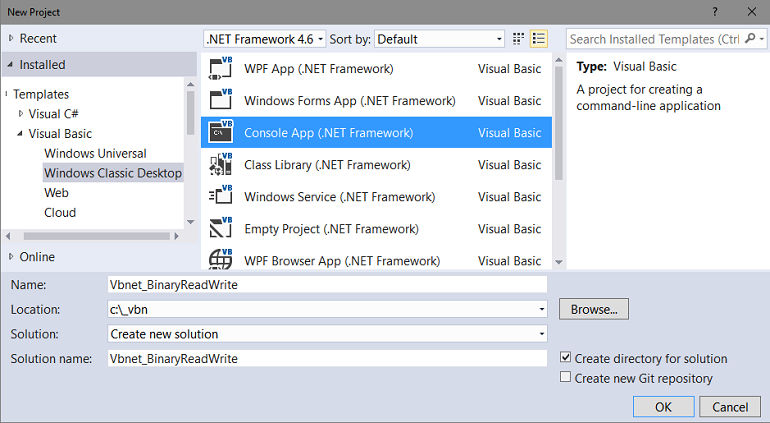Click the project Name input field
770x423 pixels.
coord(327,284)
